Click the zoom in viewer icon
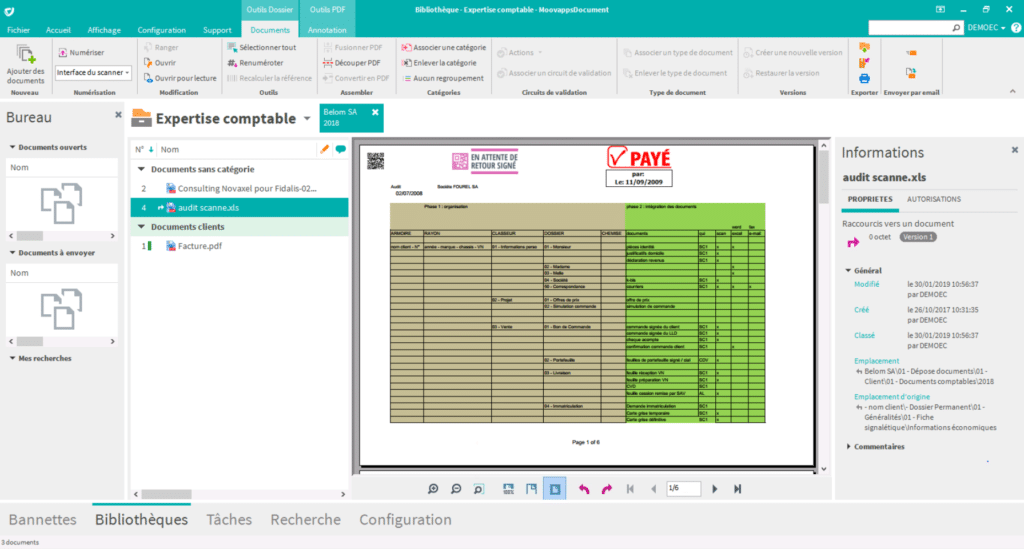Image resolution: width=1024 pixels, height=549 pixels. (433, 489)
